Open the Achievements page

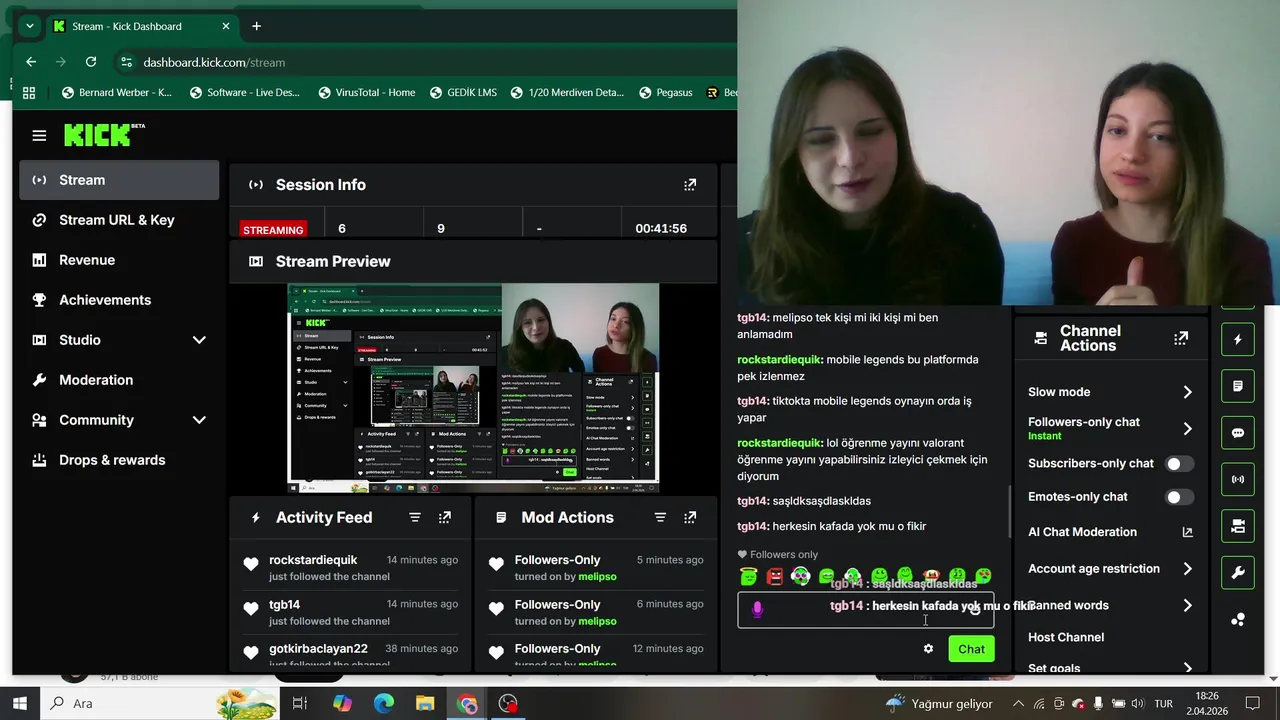(119, 300)
